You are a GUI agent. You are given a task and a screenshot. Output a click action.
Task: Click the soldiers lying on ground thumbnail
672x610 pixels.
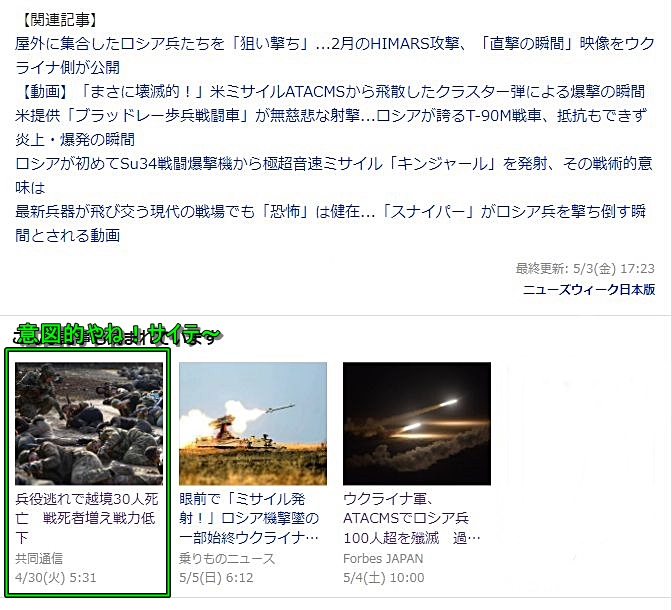(89, 424)
